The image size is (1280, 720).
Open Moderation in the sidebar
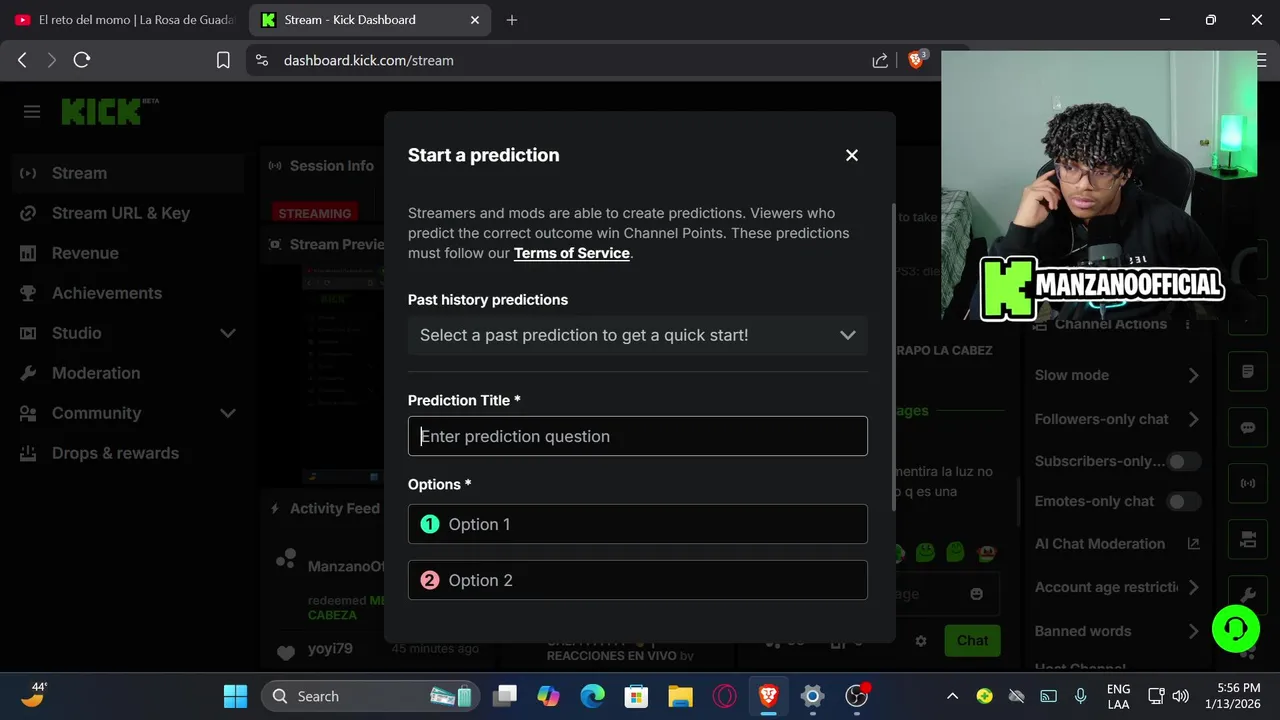tap(128, 373)
